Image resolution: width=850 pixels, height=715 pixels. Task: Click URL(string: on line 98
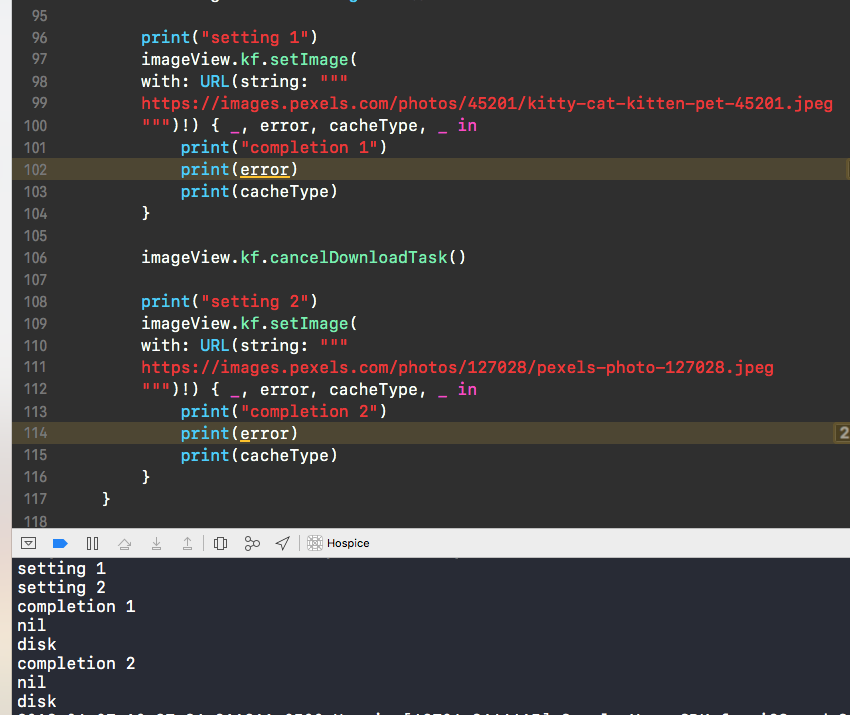point(254,81)
